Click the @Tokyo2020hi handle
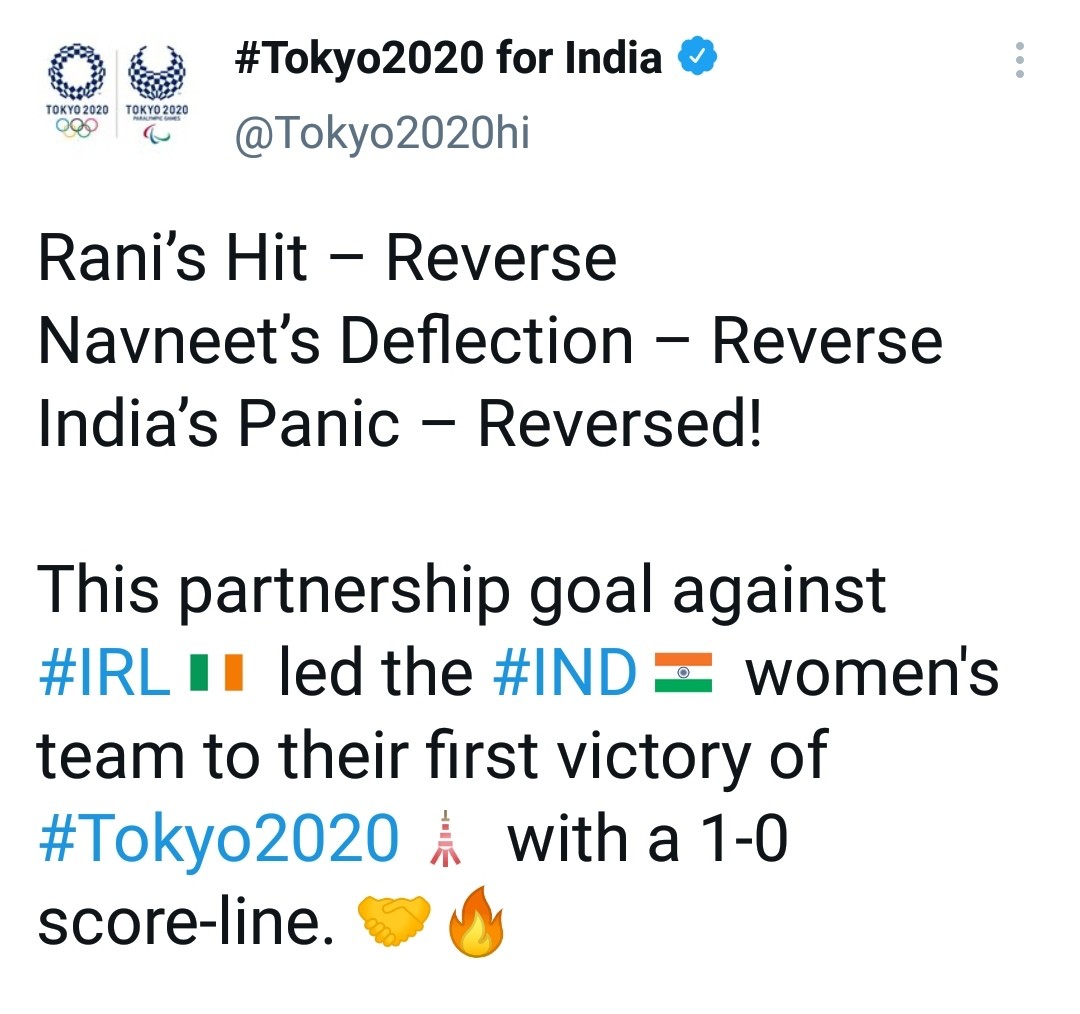This screenshot has width=1080, height=1014. 381,134
